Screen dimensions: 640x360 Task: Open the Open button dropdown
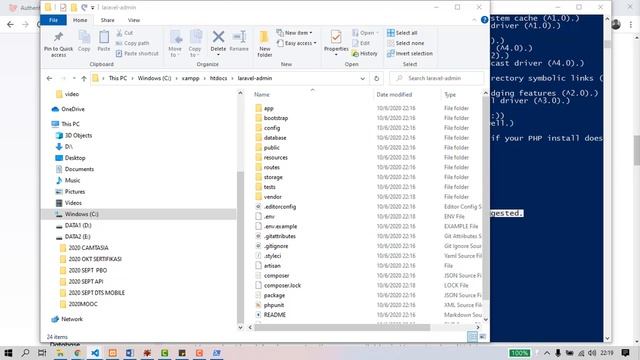pos(365,33)
